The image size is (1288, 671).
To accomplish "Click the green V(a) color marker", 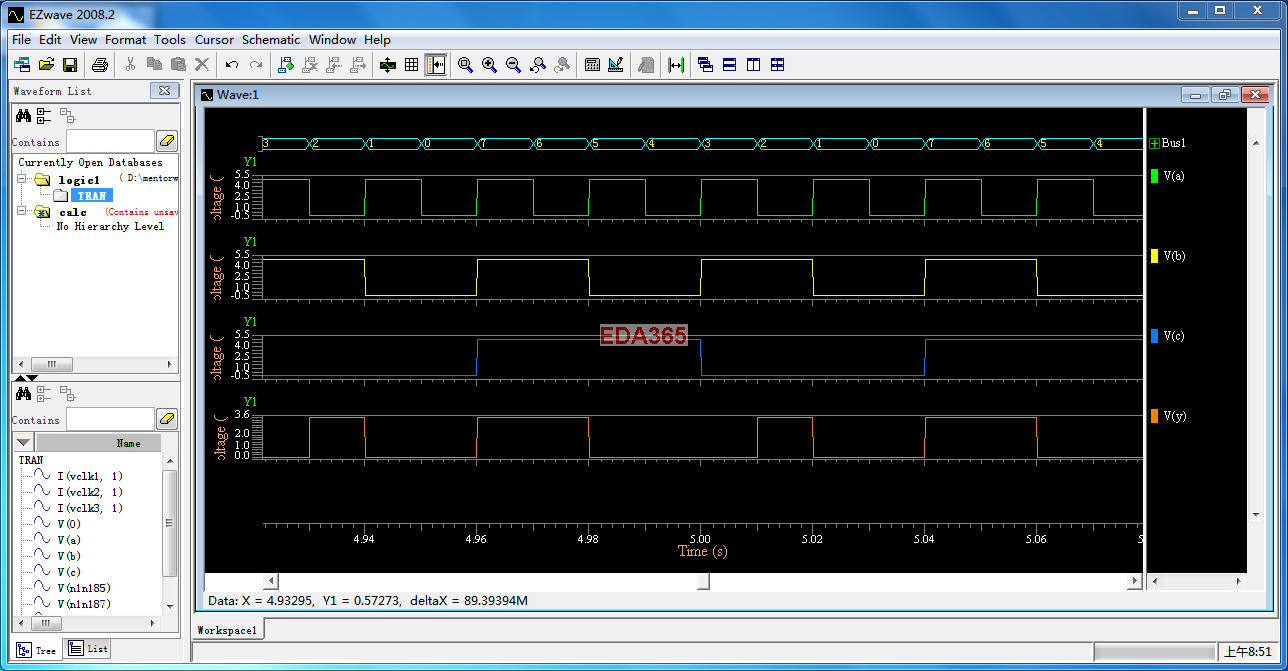I will click(x=1154, y=176).
